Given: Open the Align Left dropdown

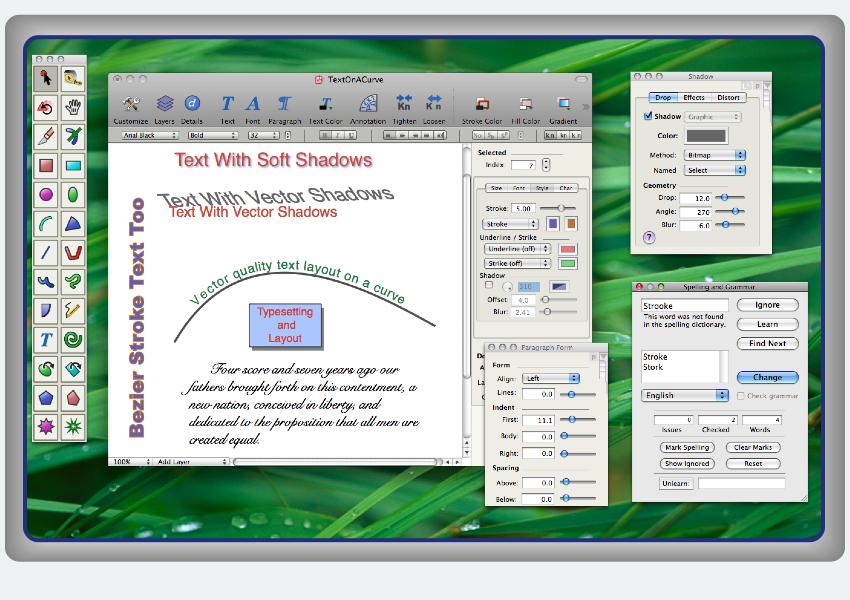Looking at the screenshot, I should tap(551, 378).
